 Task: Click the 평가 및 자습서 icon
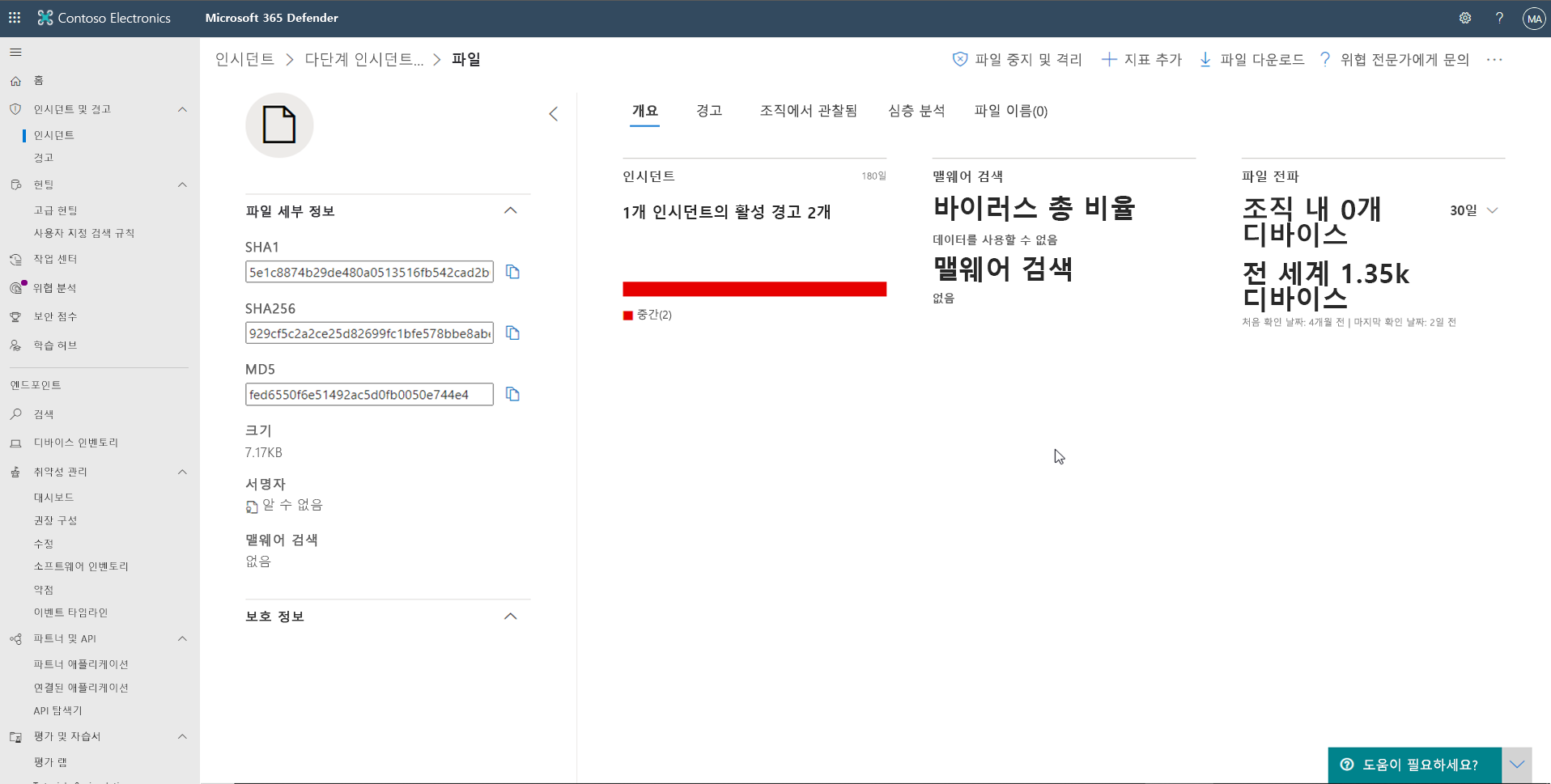15,736
